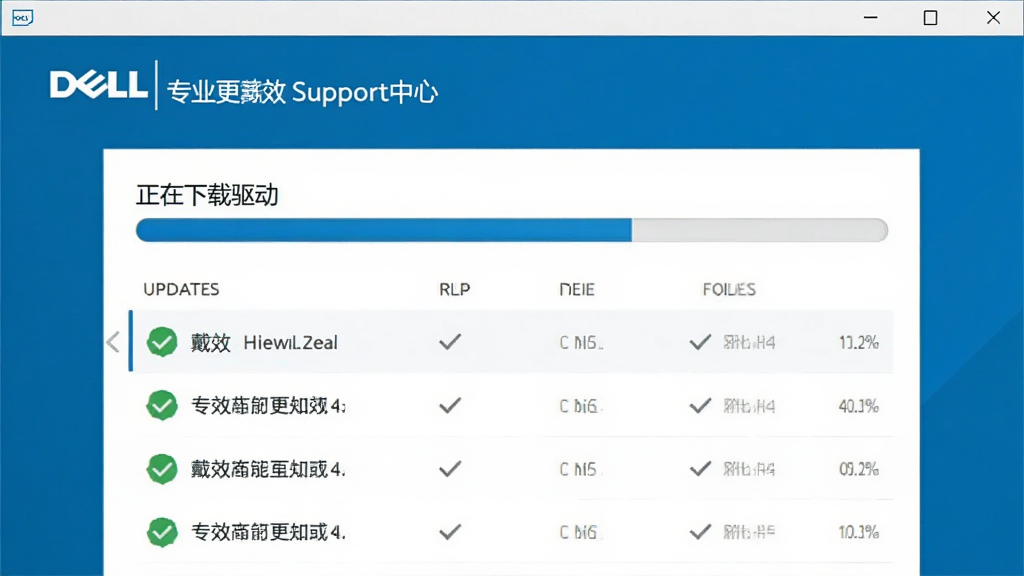Click the Dell logo in header
1024x576 pixels.
pyautogui.click(x=99, y=85)
